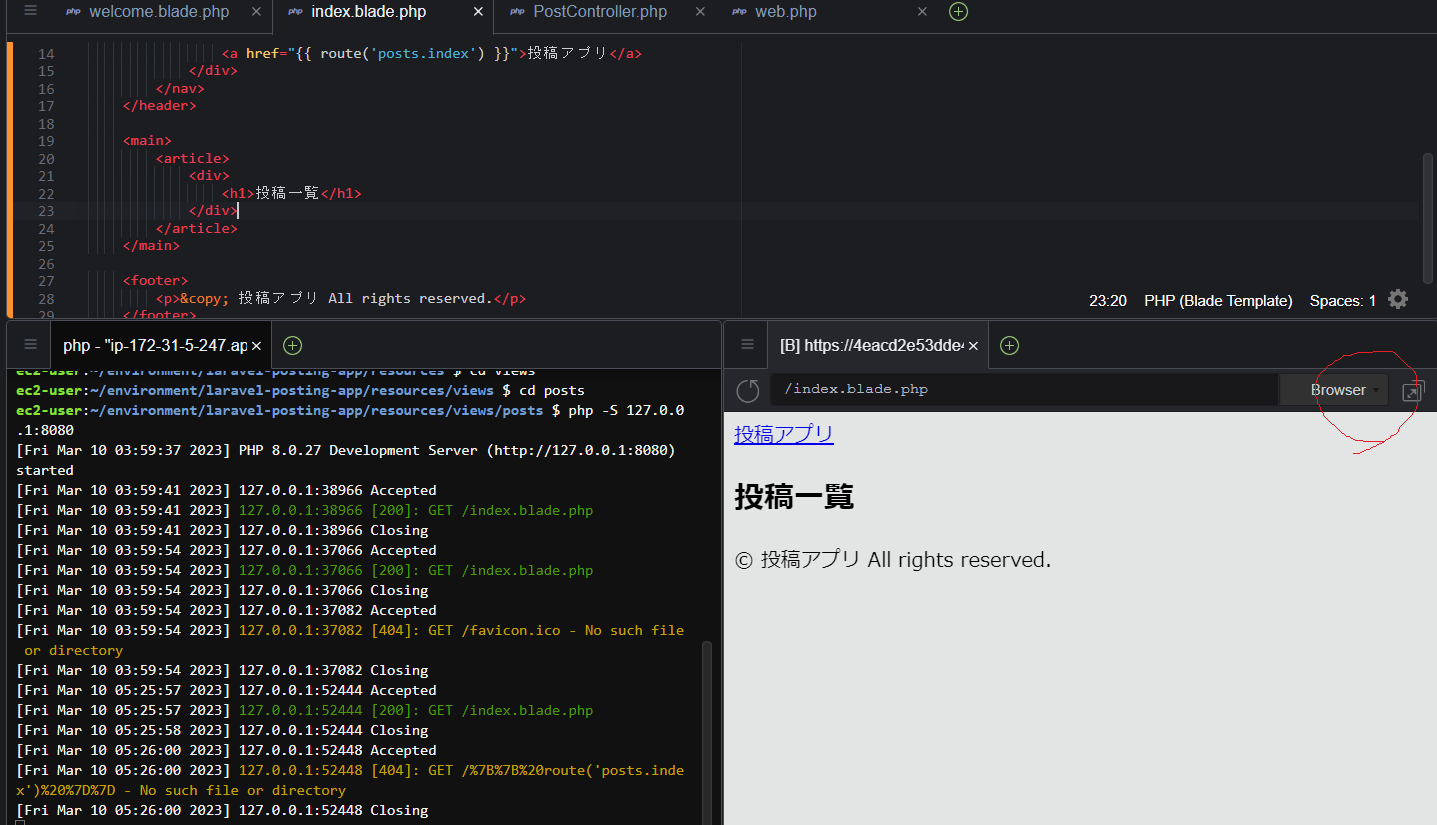Click the 投稿アプリ link in preview
The width and height of the screenshot is (1437, 825).
pyautogui.click(x=783, y=434)
